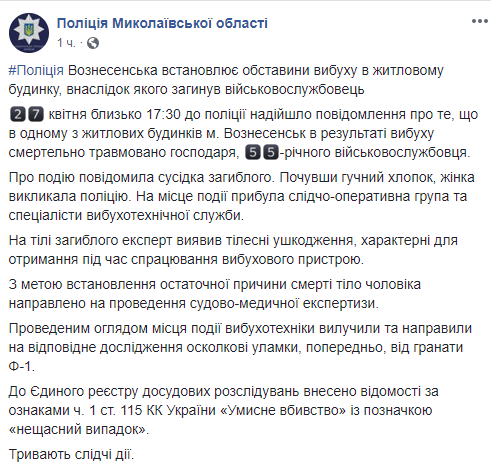Click the police badge profile avatar
The image size is (491, 465).
coord(29,33)
